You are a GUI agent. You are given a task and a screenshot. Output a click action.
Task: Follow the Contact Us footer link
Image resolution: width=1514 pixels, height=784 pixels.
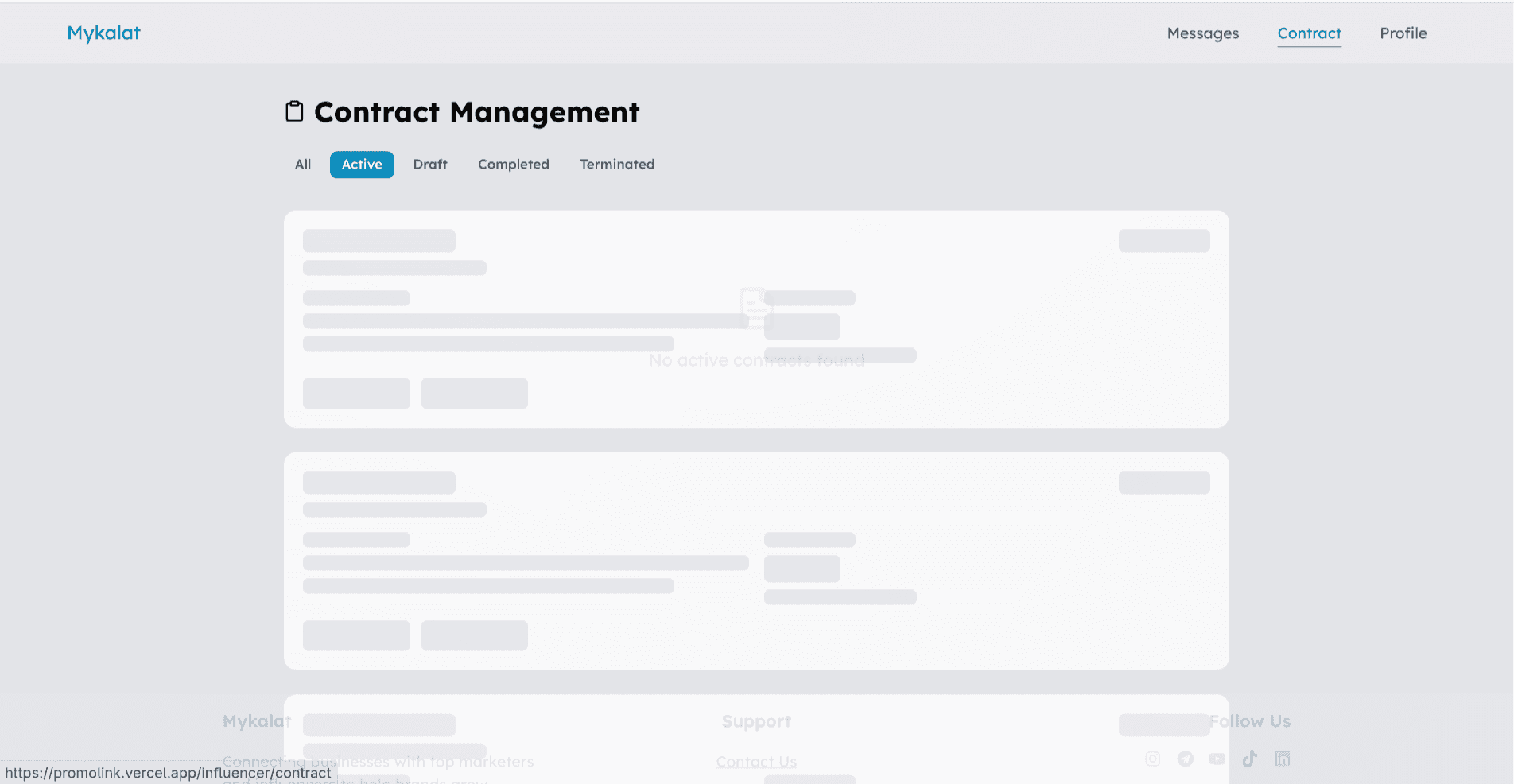point(756,762)
